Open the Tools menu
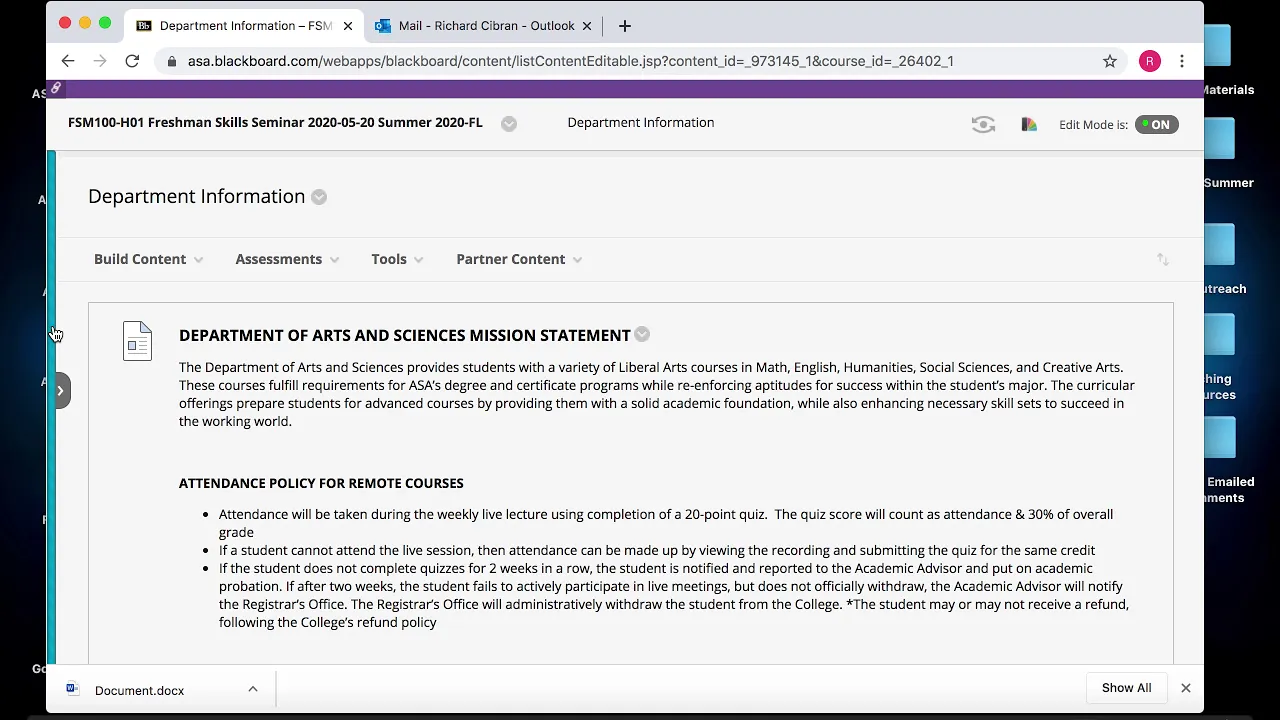This screenshot has width=1280, height=720. coord(397,259)
